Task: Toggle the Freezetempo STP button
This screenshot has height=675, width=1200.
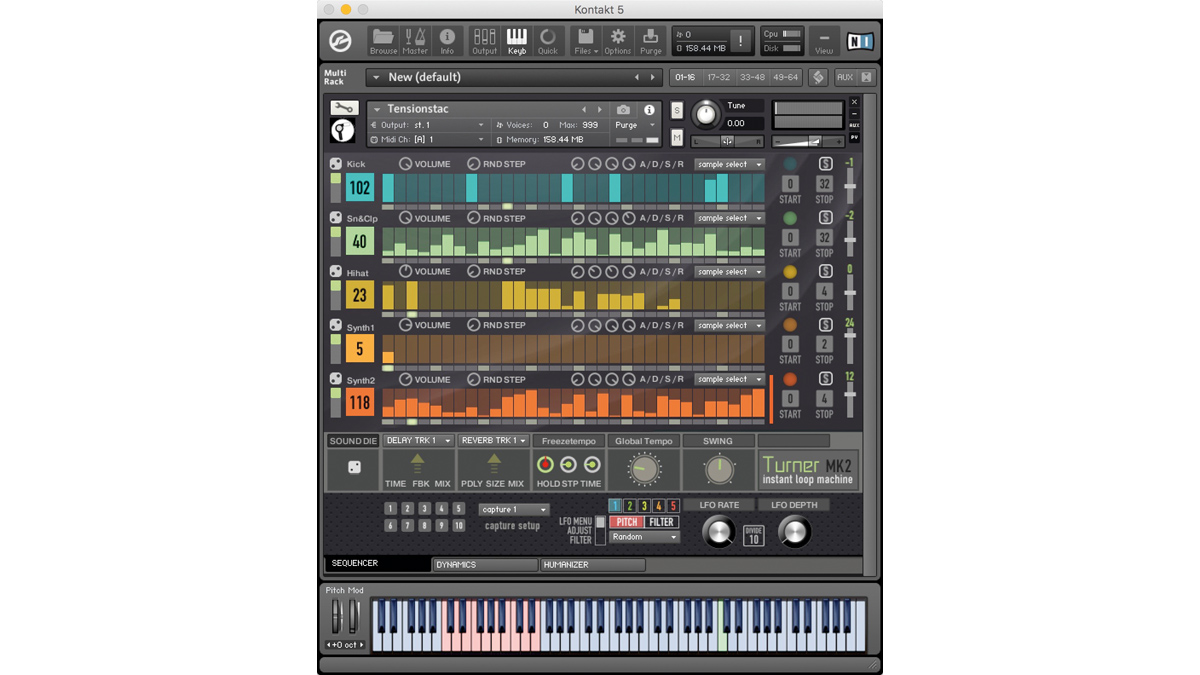Action: 568,465
